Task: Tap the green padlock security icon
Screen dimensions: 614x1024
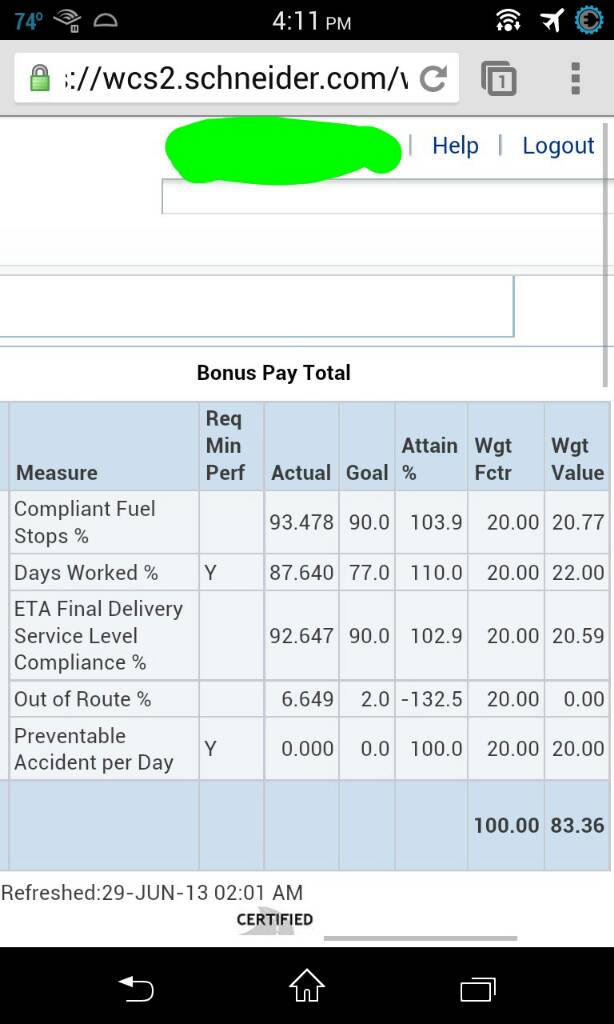Action: [x=40, y=78]
